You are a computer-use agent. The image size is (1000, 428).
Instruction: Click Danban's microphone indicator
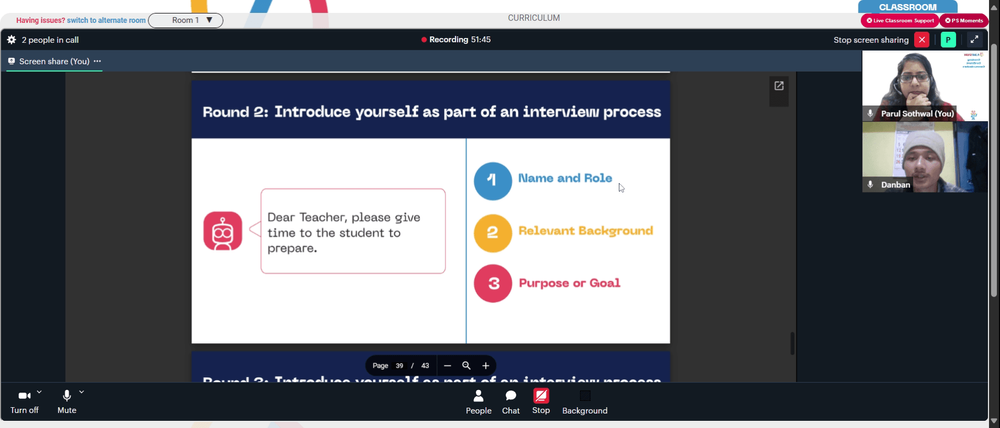(871, 184)
